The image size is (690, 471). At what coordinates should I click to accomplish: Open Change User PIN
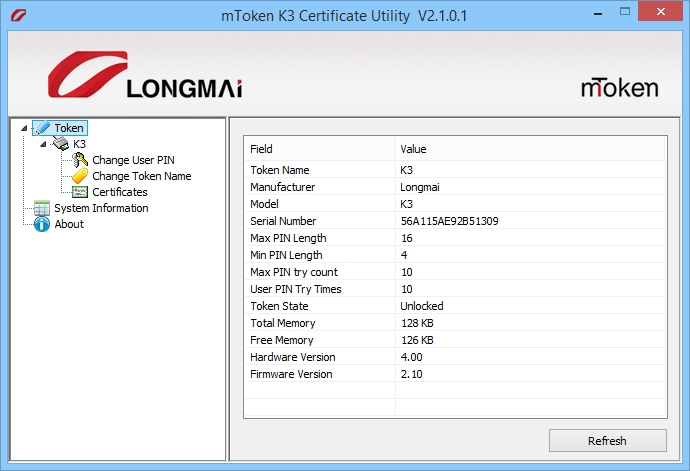[133, 160]
